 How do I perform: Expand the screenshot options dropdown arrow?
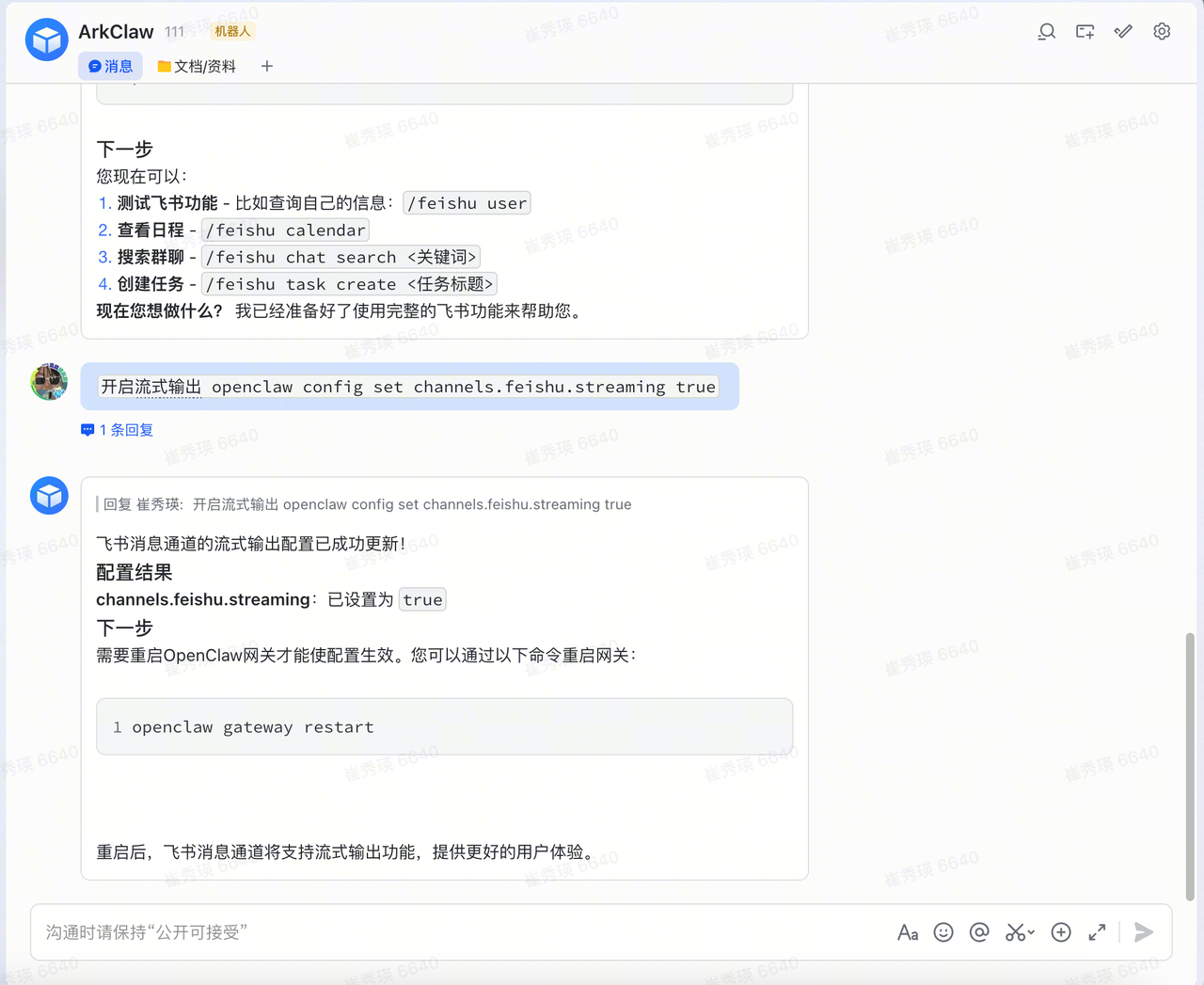1032,933
